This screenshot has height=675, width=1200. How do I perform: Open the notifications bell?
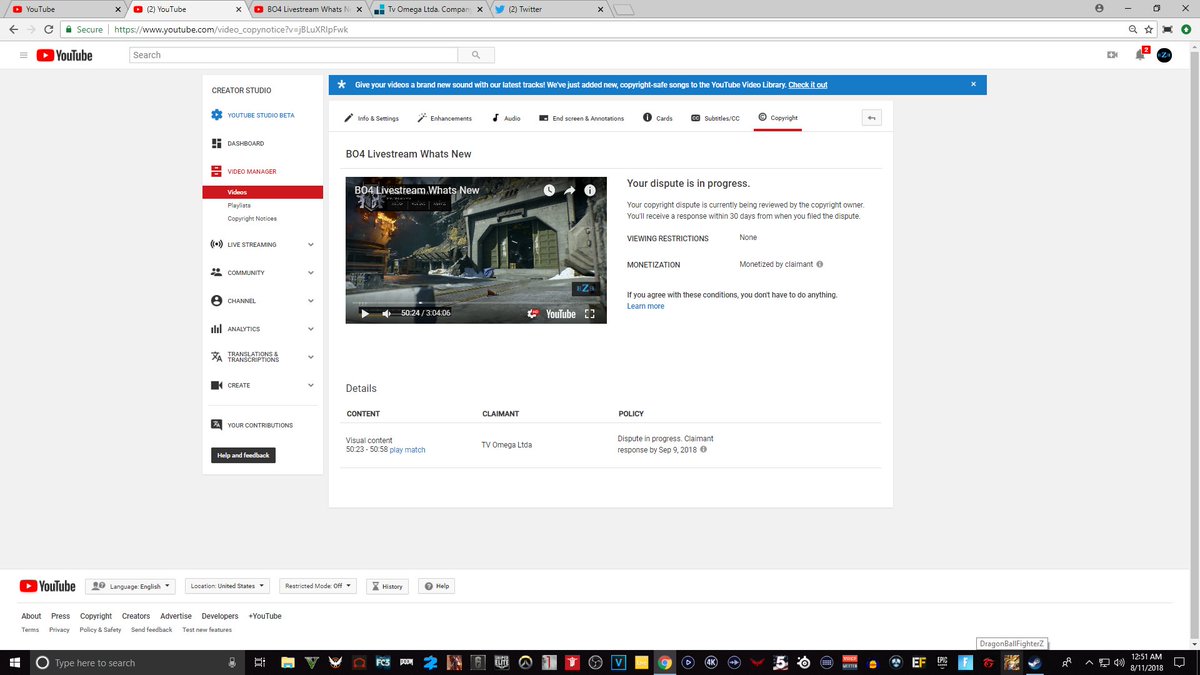[1140, 55]
